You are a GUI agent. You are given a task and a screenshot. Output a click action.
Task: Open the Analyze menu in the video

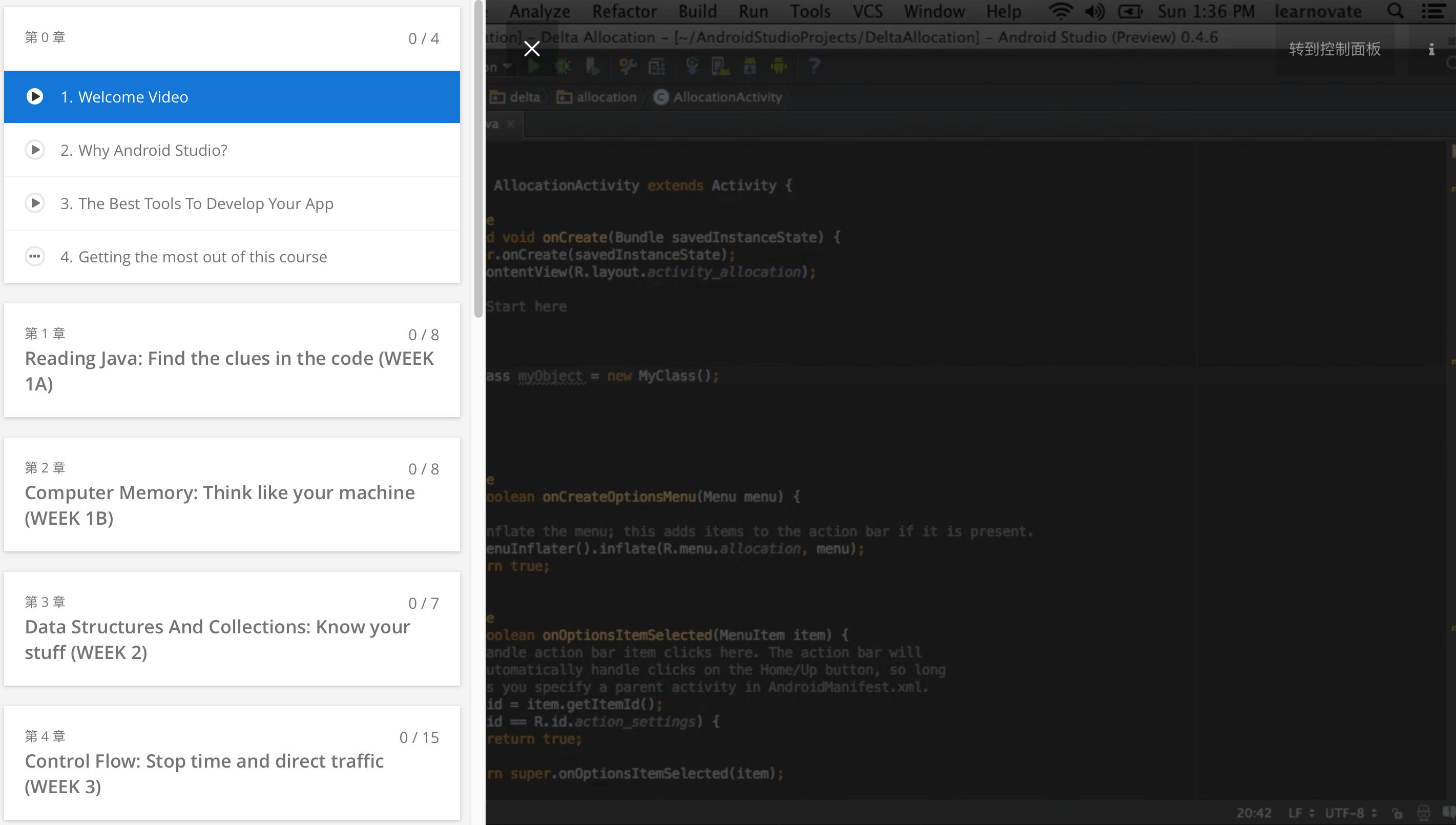[x=539, y=11]
